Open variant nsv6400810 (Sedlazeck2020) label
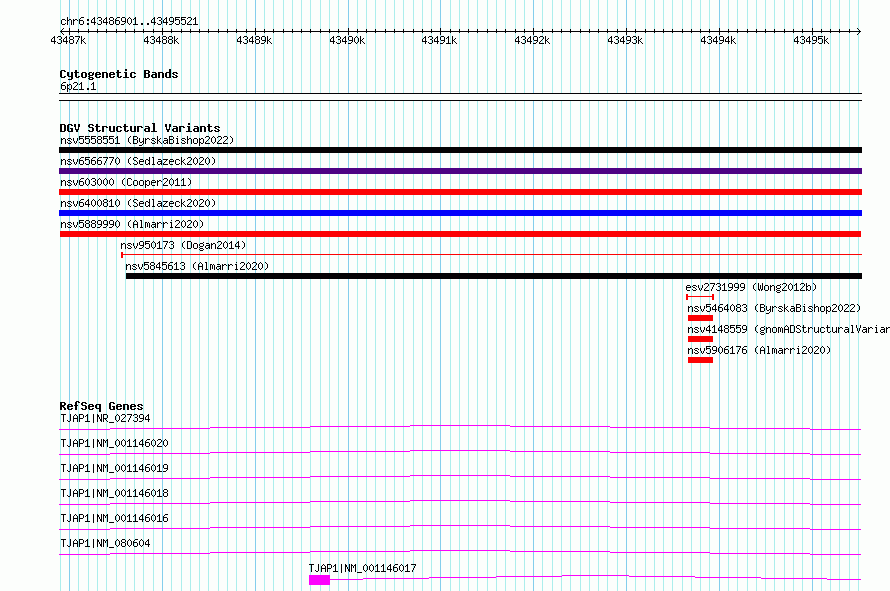Screen dimensions: 890x591 pyautogui.click(x=138, y=203)
